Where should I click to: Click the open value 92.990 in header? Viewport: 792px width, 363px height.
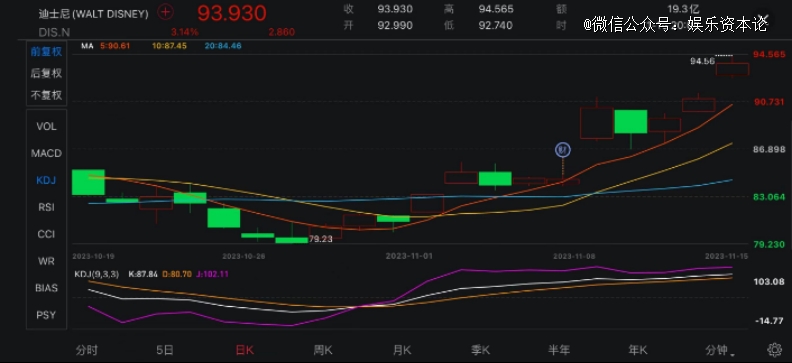394,25
